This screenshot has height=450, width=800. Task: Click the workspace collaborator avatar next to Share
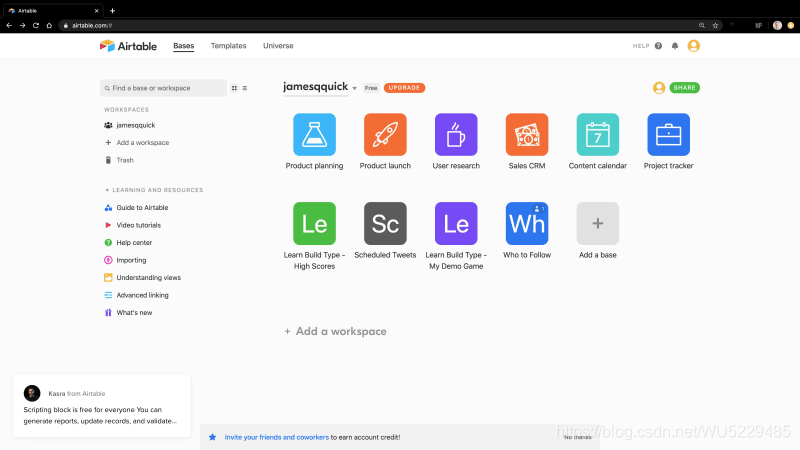coord(659,88)
